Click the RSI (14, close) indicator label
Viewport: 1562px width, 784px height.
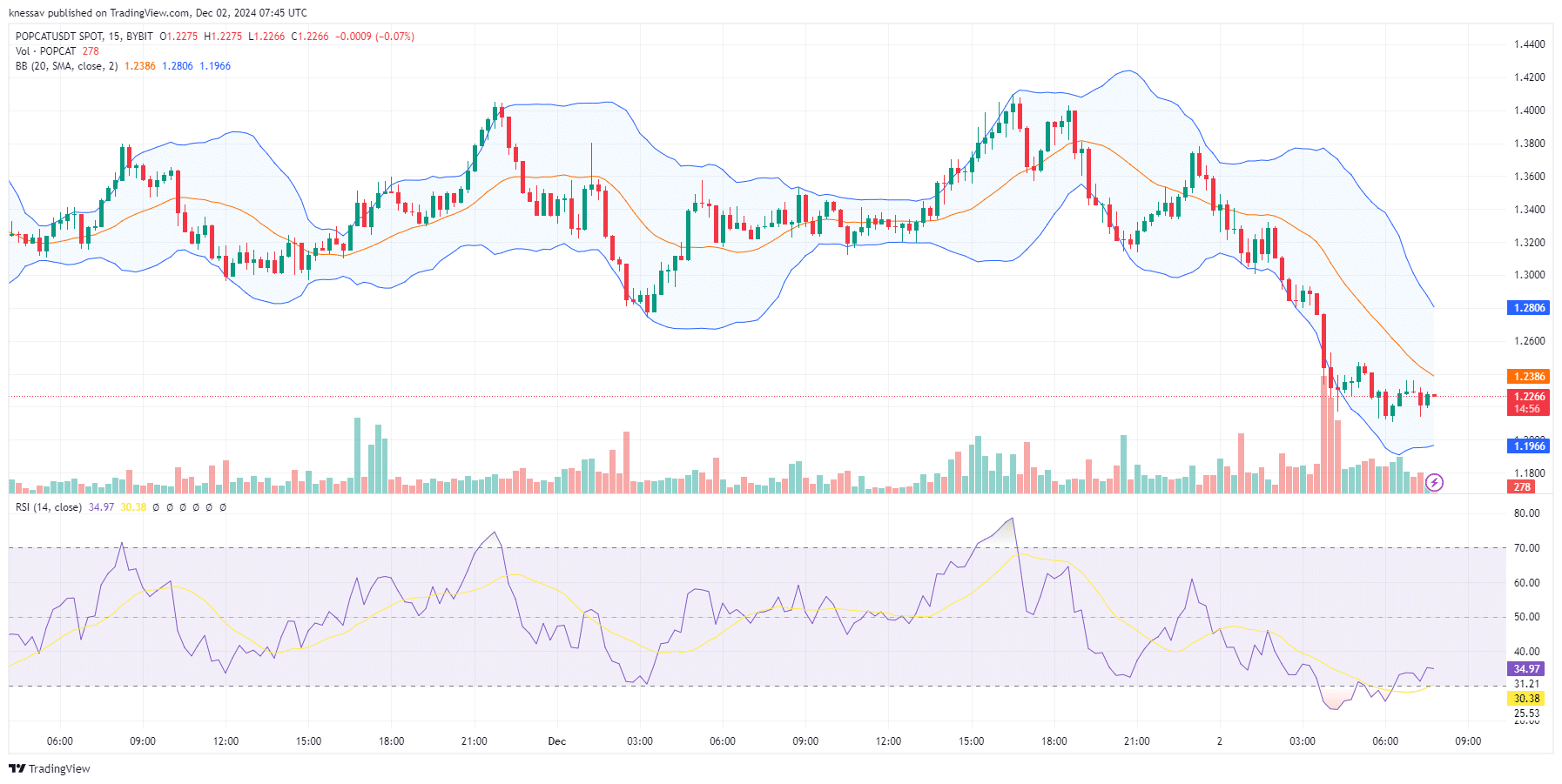[x=49, y=507]
